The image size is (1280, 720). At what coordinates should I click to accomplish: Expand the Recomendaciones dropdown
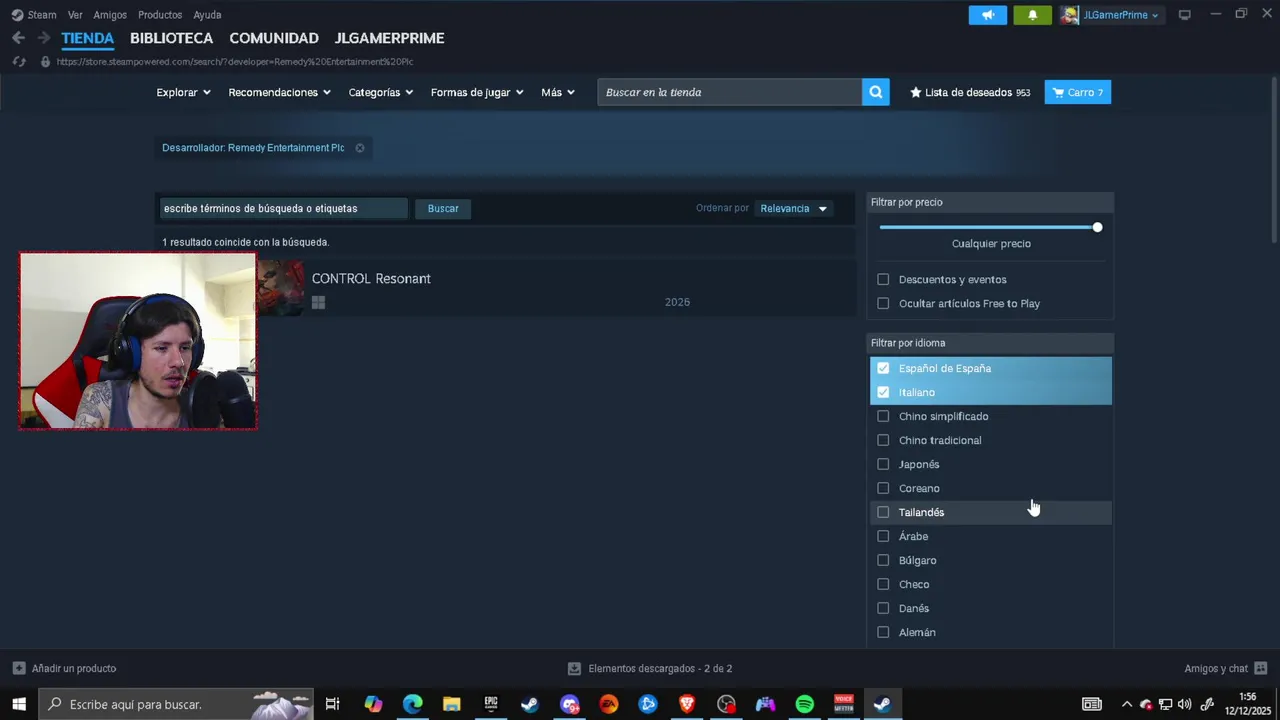coord(279,92)
